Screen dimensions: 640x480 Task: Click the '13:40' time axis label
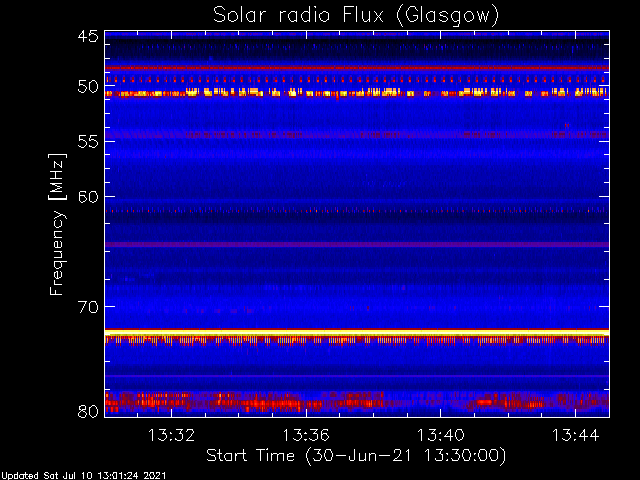441,435
